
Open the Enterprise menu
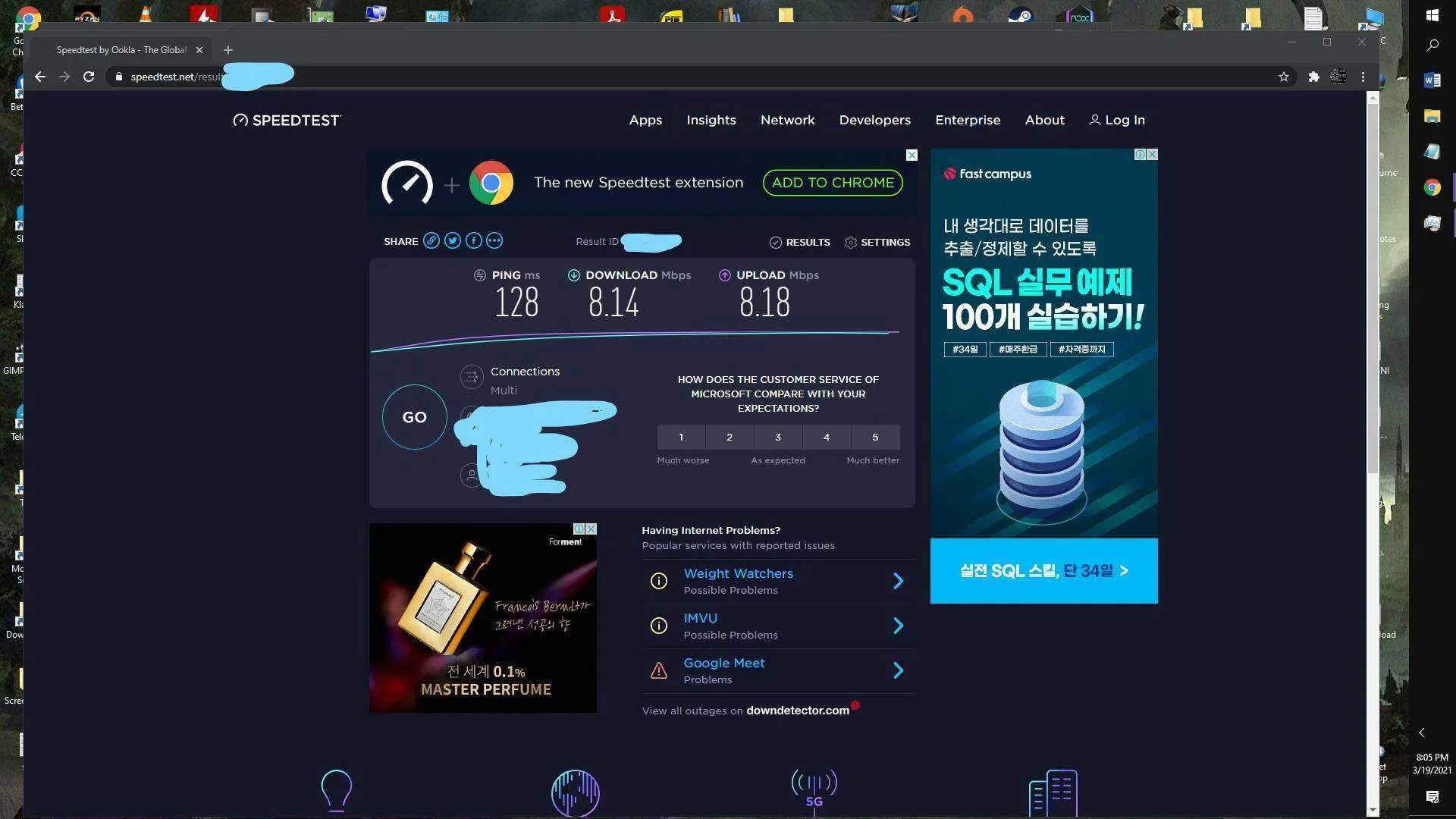tap(968, 120)
